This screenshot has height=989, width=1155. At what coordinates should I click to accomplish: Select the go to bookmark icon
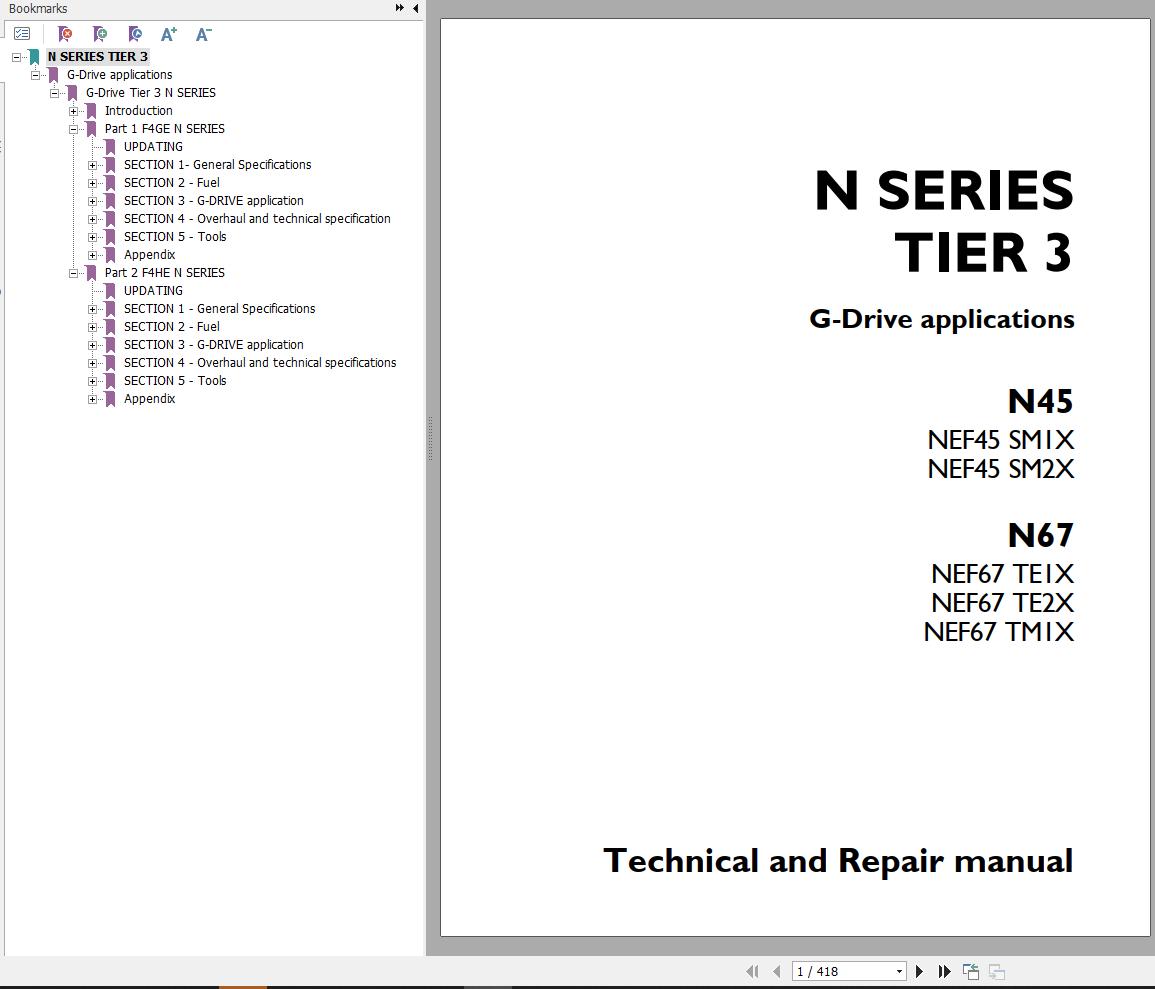134,34
